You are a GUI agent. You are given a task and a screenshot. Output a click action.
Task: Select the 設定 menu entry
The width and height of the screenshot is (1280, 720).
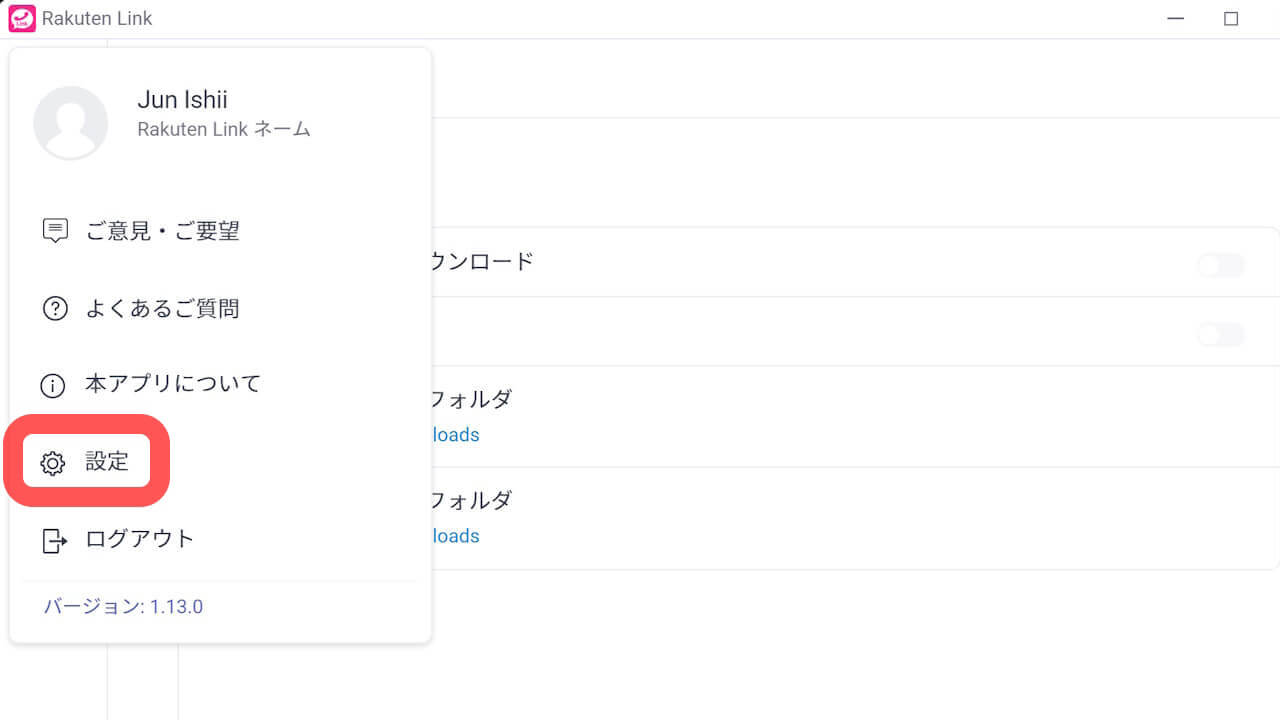(x=107, y=462)
